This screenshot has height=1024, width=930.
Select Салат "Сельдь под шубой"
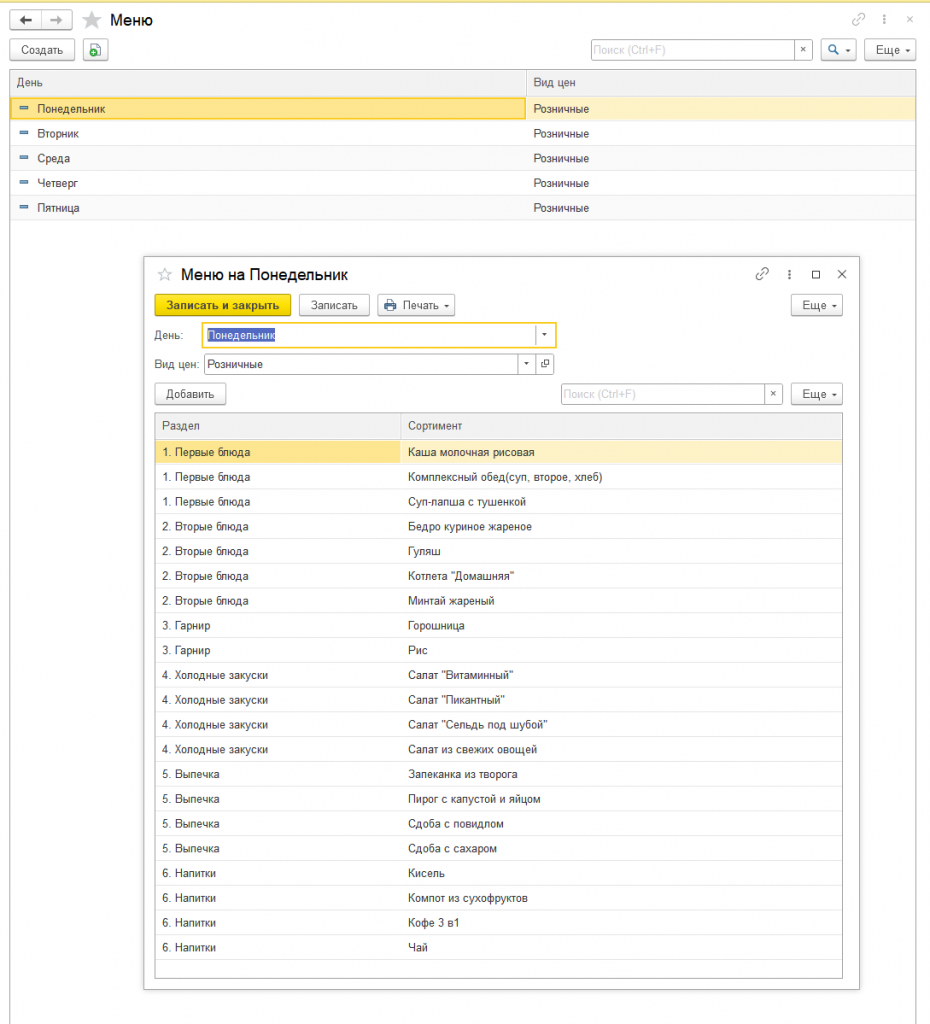pos(498,725)
